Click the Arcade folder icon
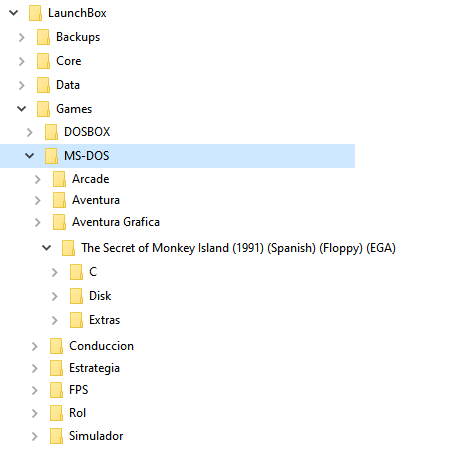Viewport: 463px width, 452px height. tap(59, 179)
